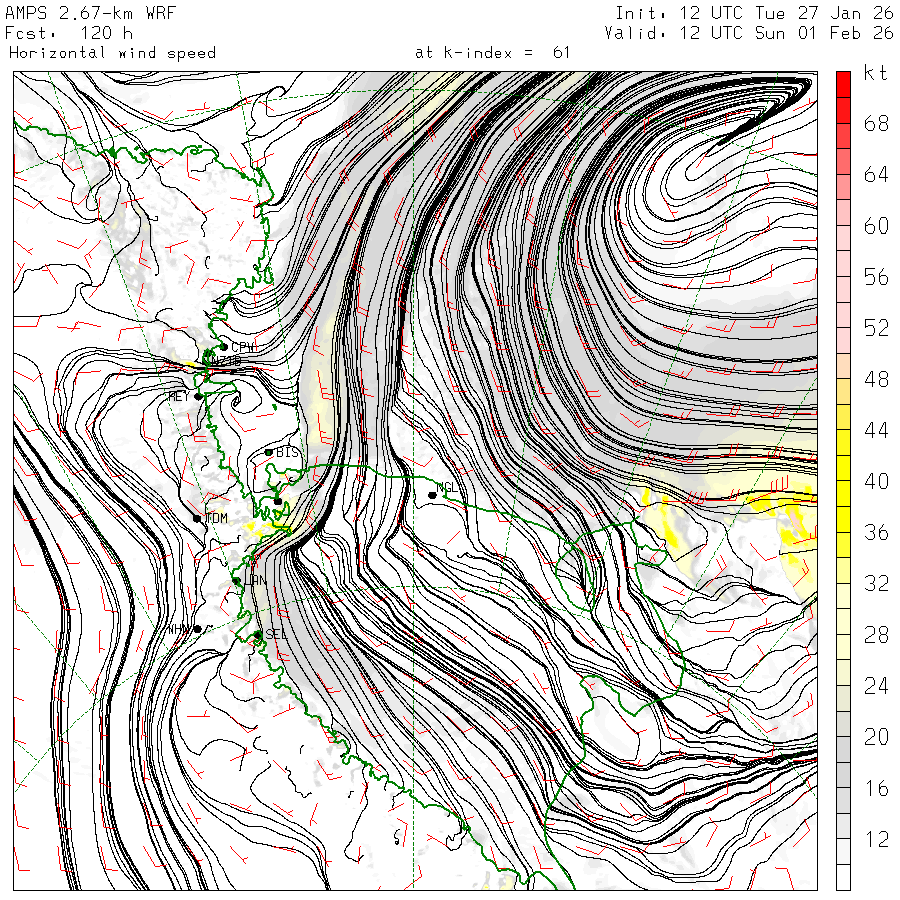Image resolution: width=900 pixels, height=900 pixels.
Task: Click the 56 value on the color scale
Action: (876, 277)
